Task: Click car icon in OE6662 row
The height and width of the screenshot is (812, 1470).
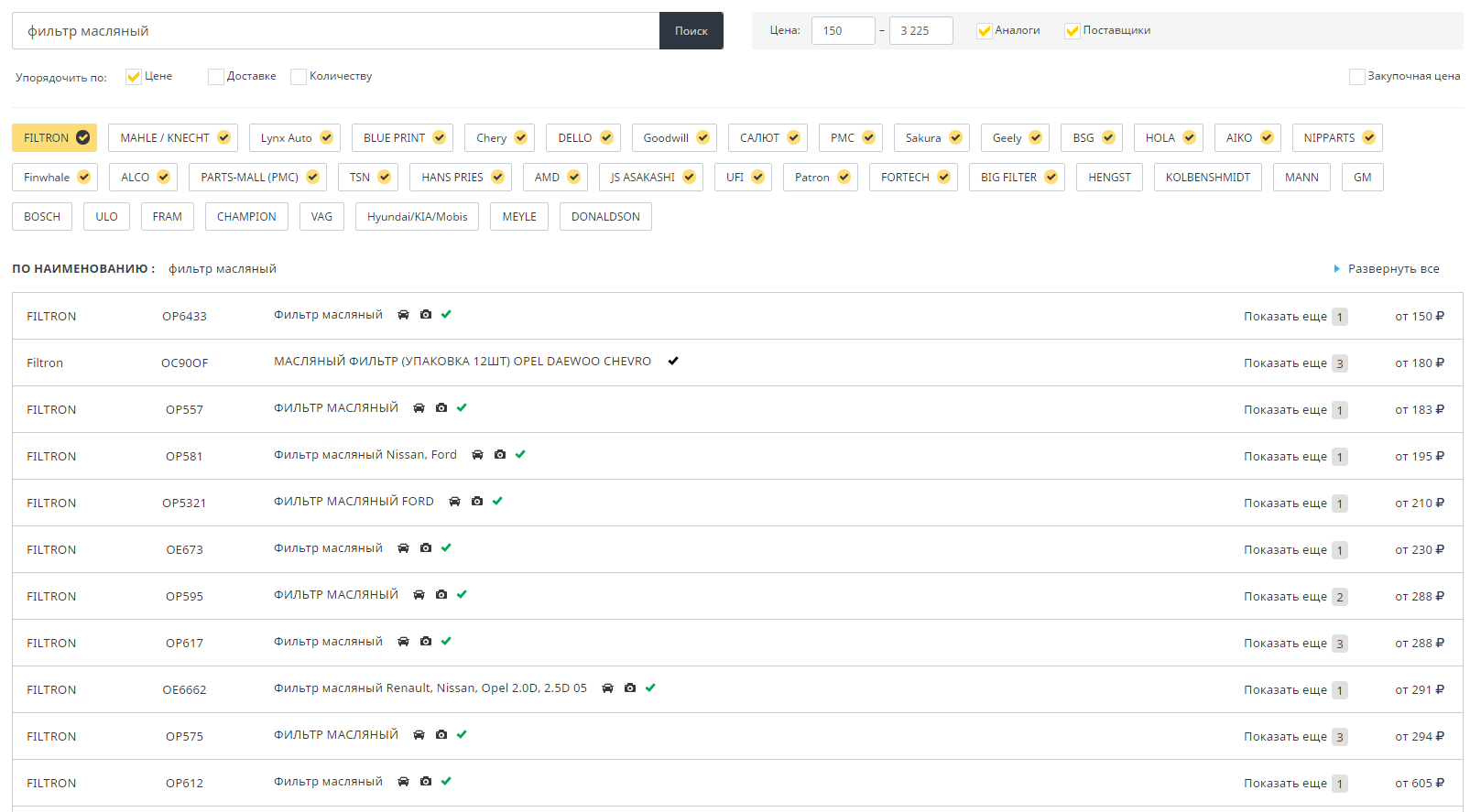Action: 607,688
